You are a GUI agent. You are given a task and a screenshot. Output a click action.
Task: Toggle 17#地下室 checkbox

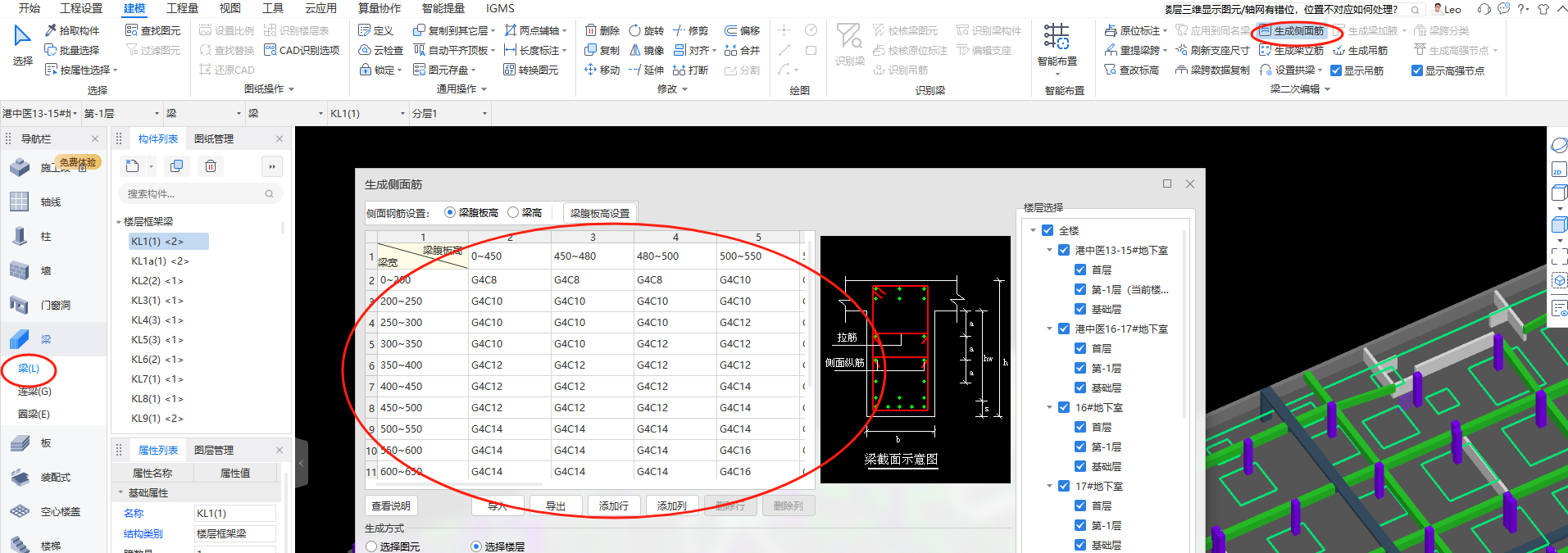tap(1064, 486)
